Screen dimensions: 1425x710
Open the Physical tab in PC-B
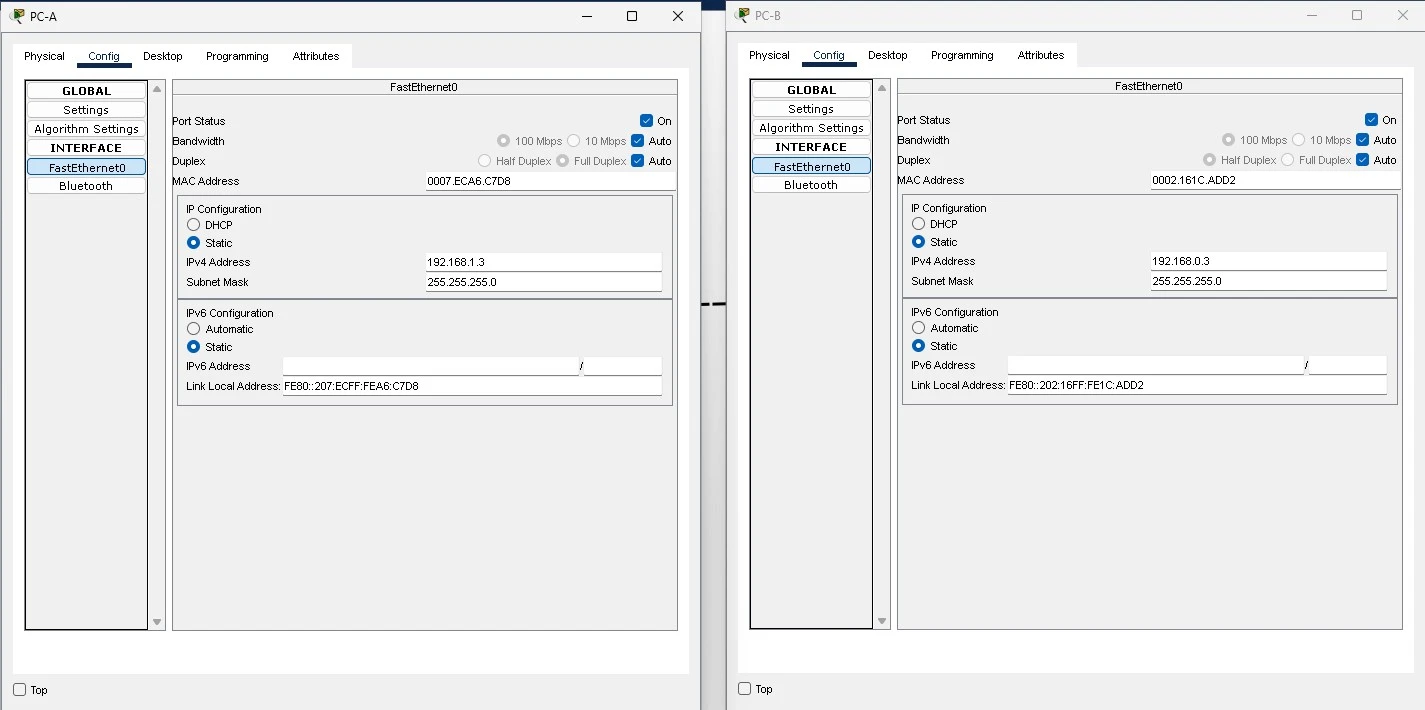(769, 55)
